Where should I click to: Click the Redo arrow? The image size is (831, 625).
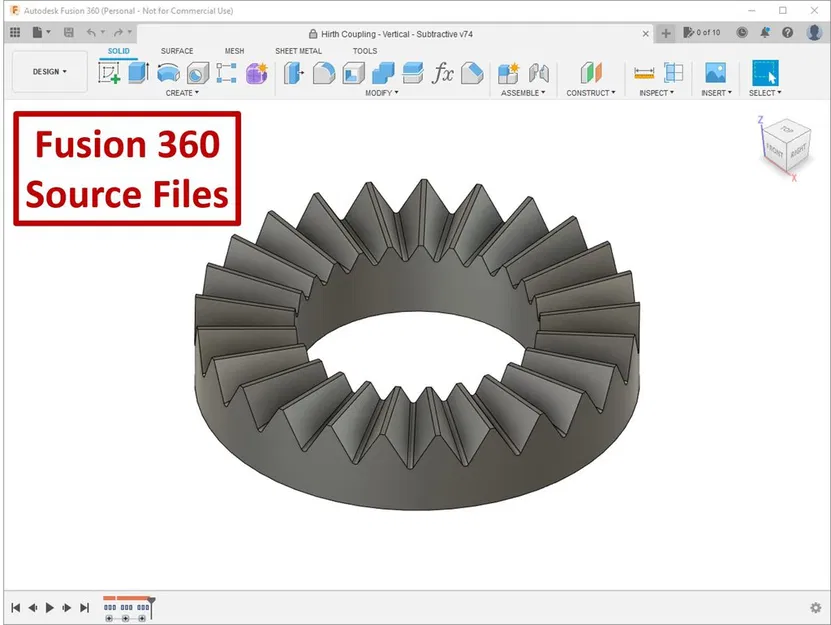[118, 32]
